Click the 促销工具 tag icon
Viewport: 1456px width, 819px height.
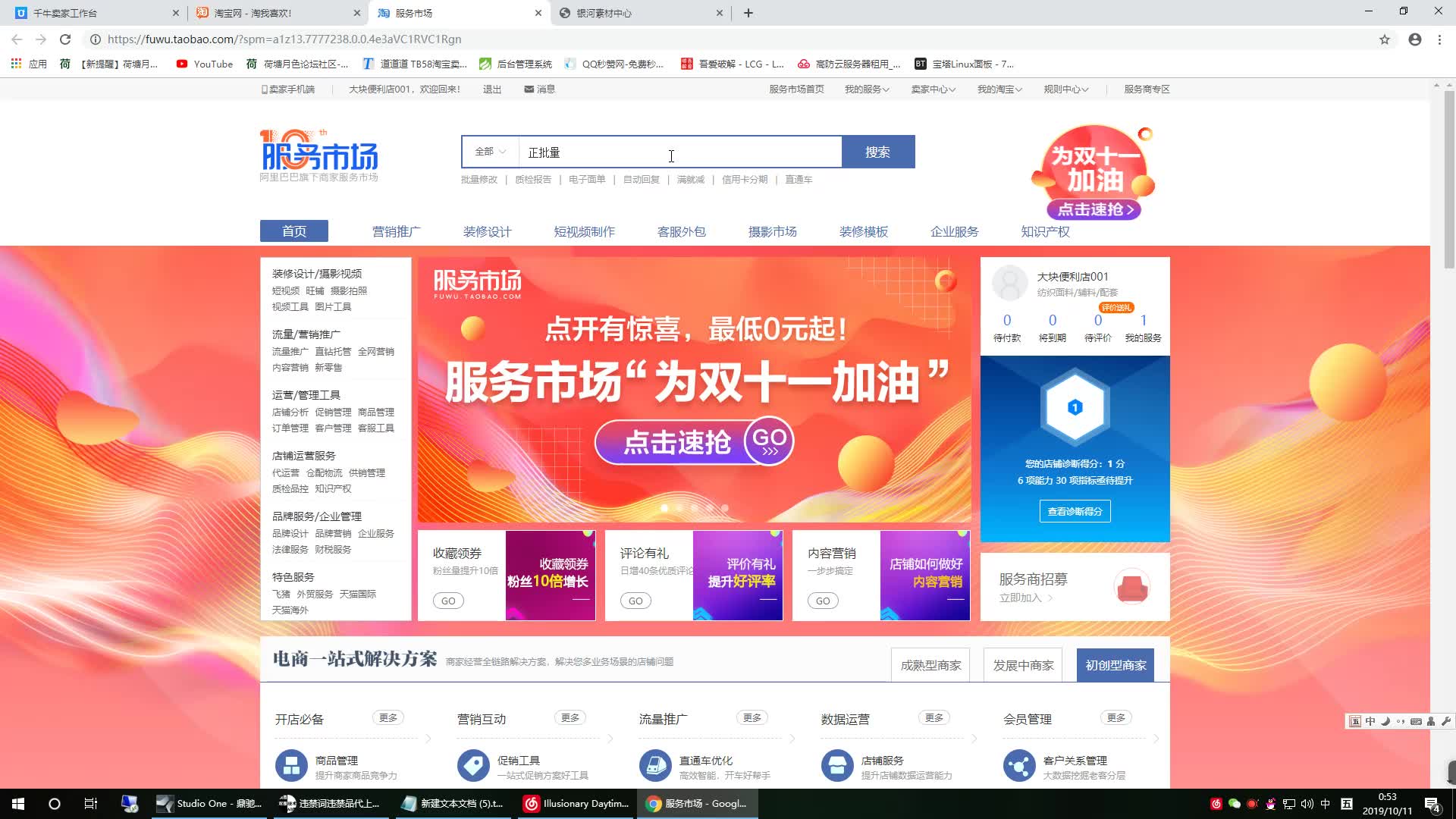point(473,766)
